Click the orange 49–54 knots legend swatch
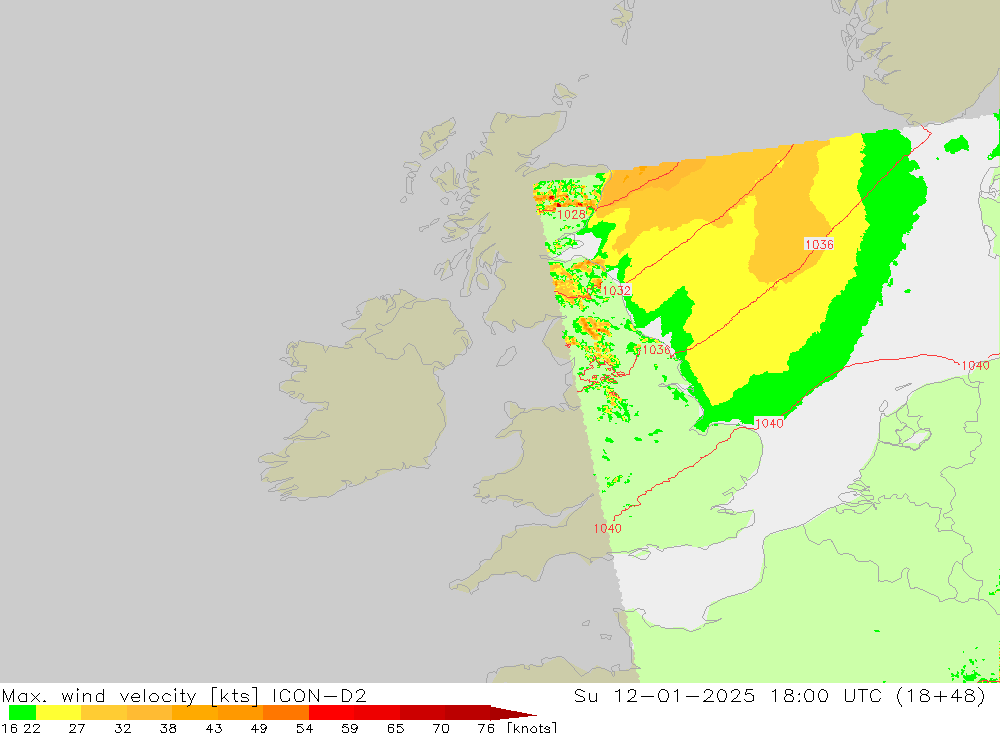This screenshot has width=1000, height=733. (286, 713)
